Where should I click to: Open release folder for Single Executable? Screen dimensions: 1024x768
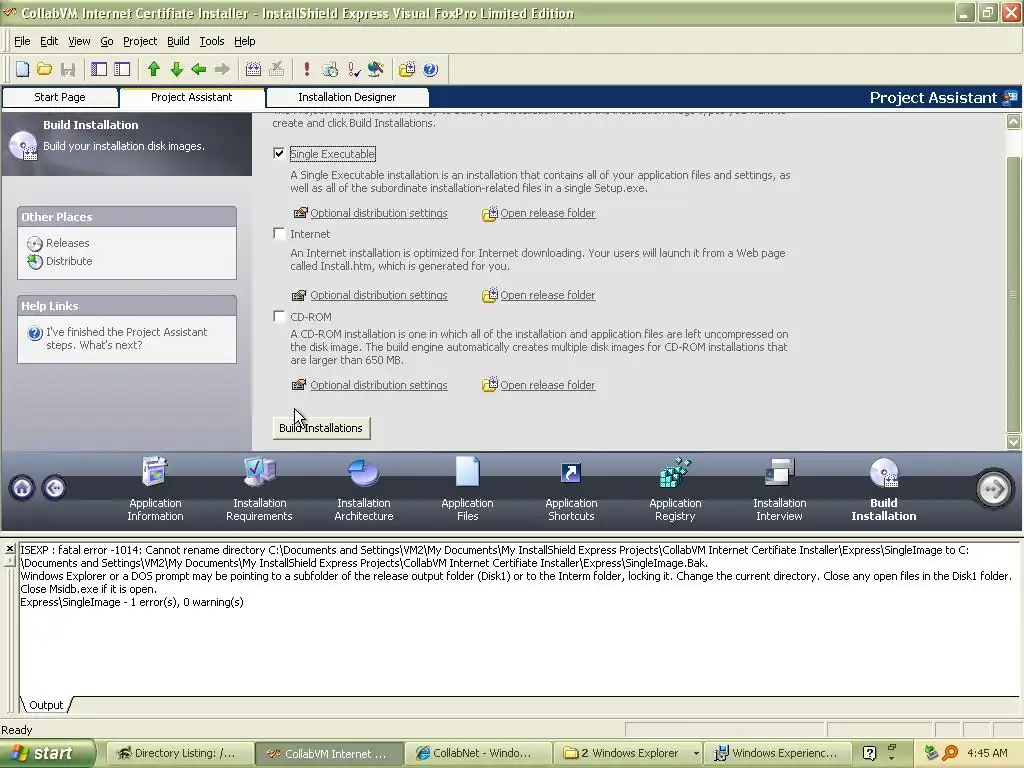pos(547,214)
